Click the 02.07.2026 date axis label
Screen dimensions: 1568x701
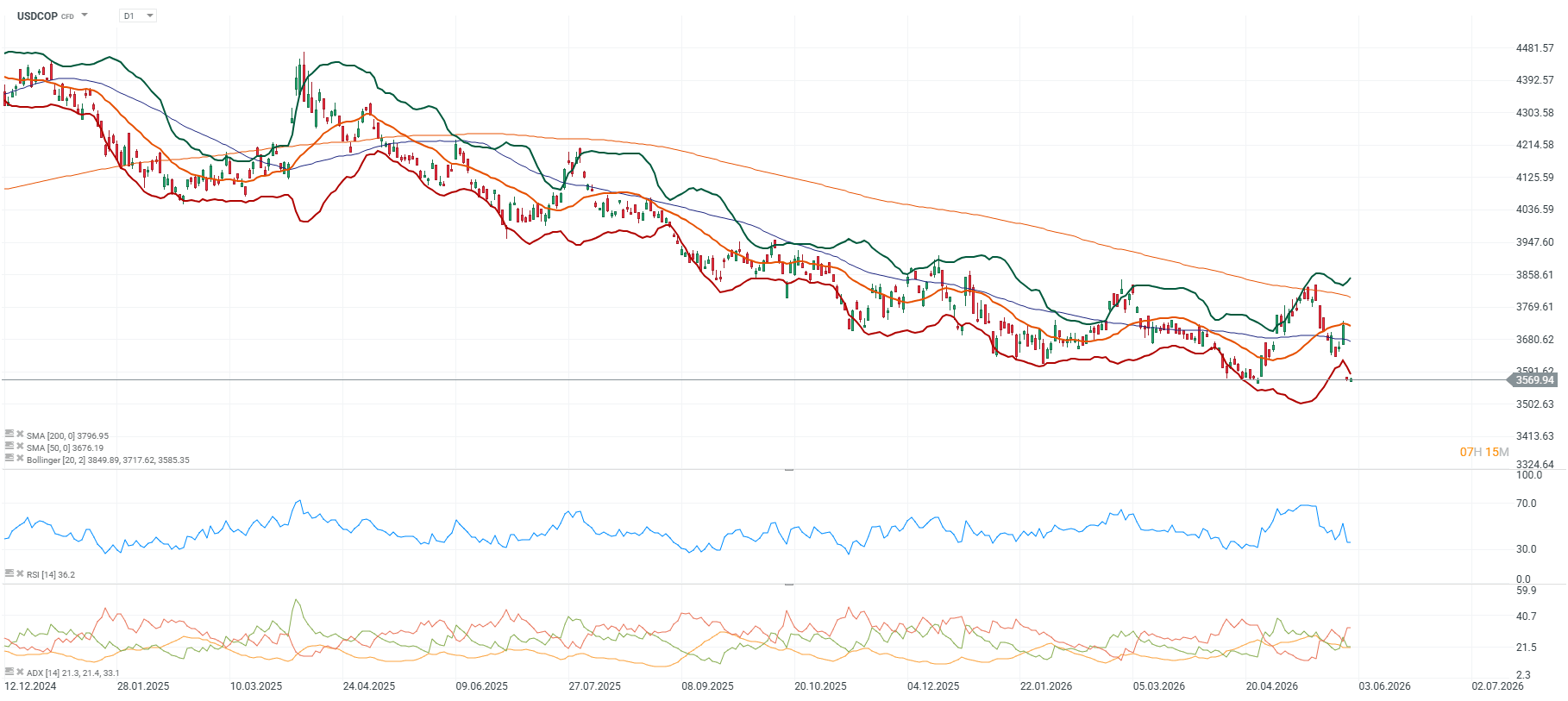point(1498,686)
